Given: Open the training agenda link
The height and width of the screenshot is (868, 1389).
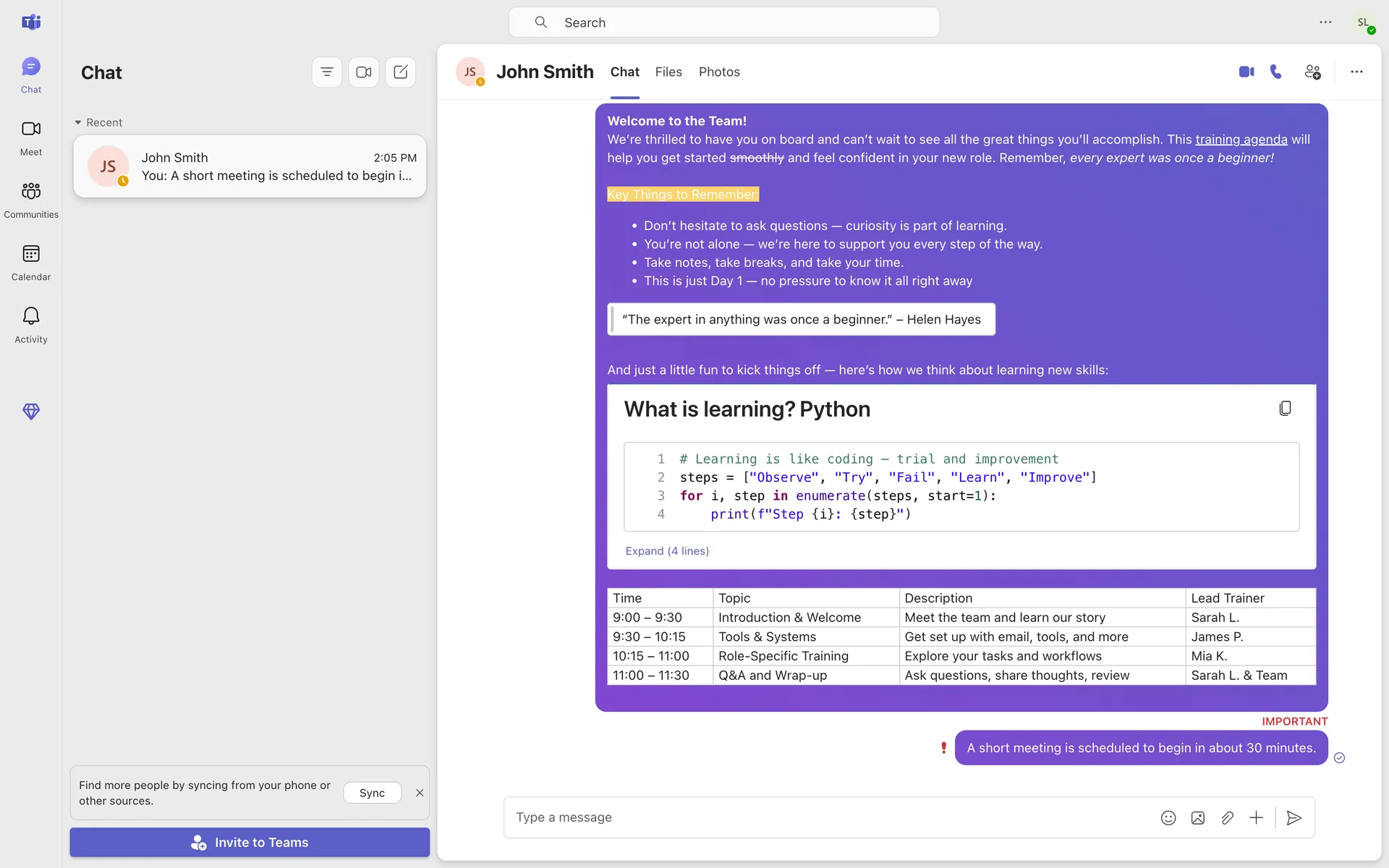Looking at the screenshot, I should (1241, 140).
